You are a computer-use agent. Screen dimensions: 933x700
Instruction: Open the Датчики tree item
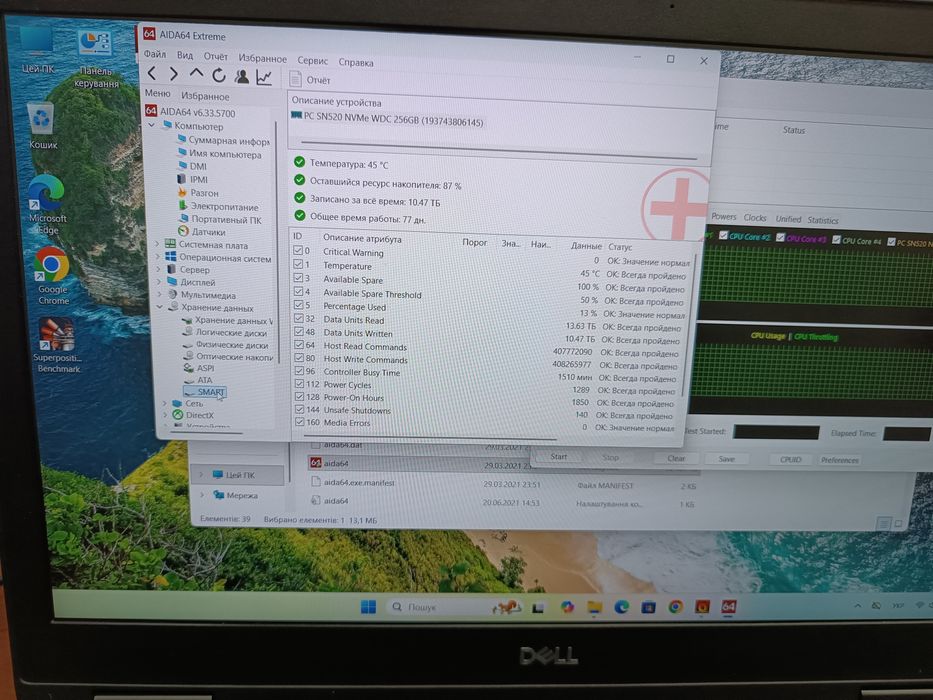pyautogui.click(x=202, y=232)
